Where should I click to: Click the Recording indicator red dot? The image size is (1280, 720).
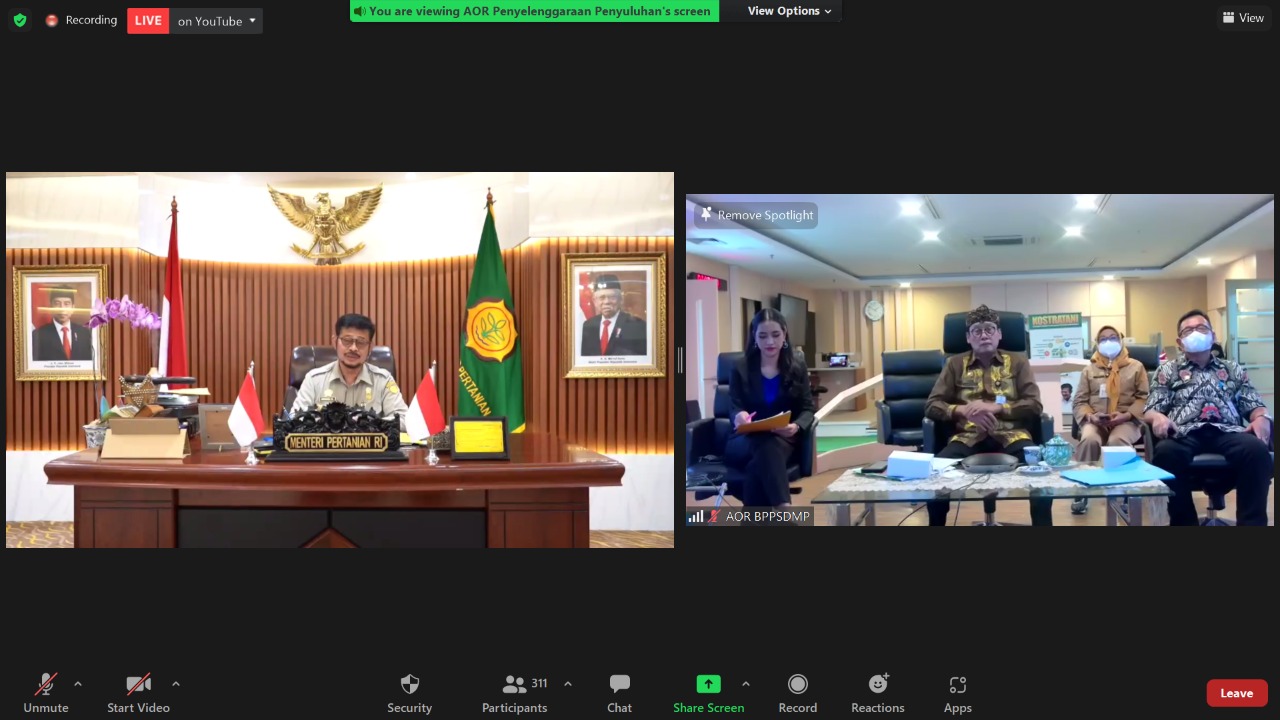click(52, 19)
